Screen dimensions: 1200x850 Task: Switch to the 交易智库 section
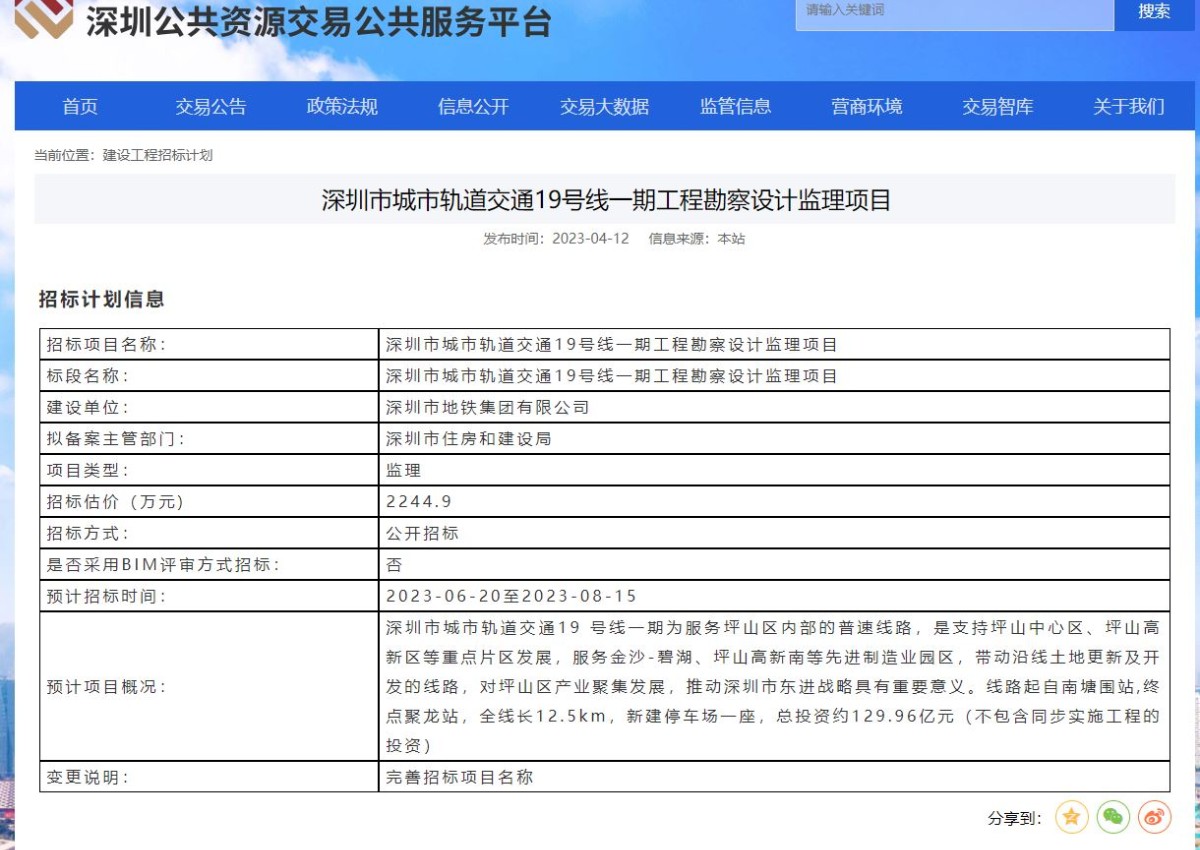point(997,107)
